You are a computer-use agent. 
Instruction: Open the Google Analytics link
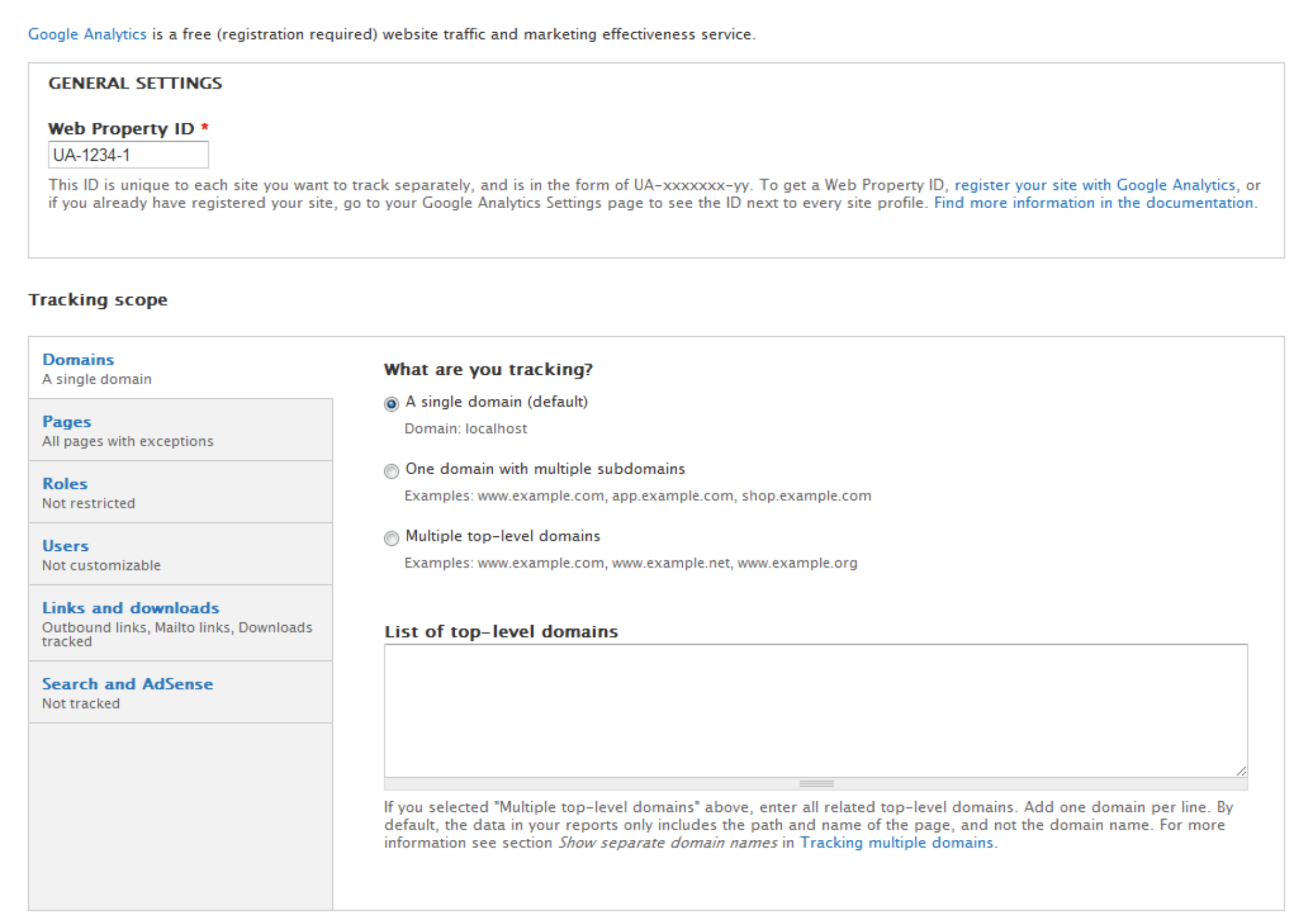[x=87, y=35]
